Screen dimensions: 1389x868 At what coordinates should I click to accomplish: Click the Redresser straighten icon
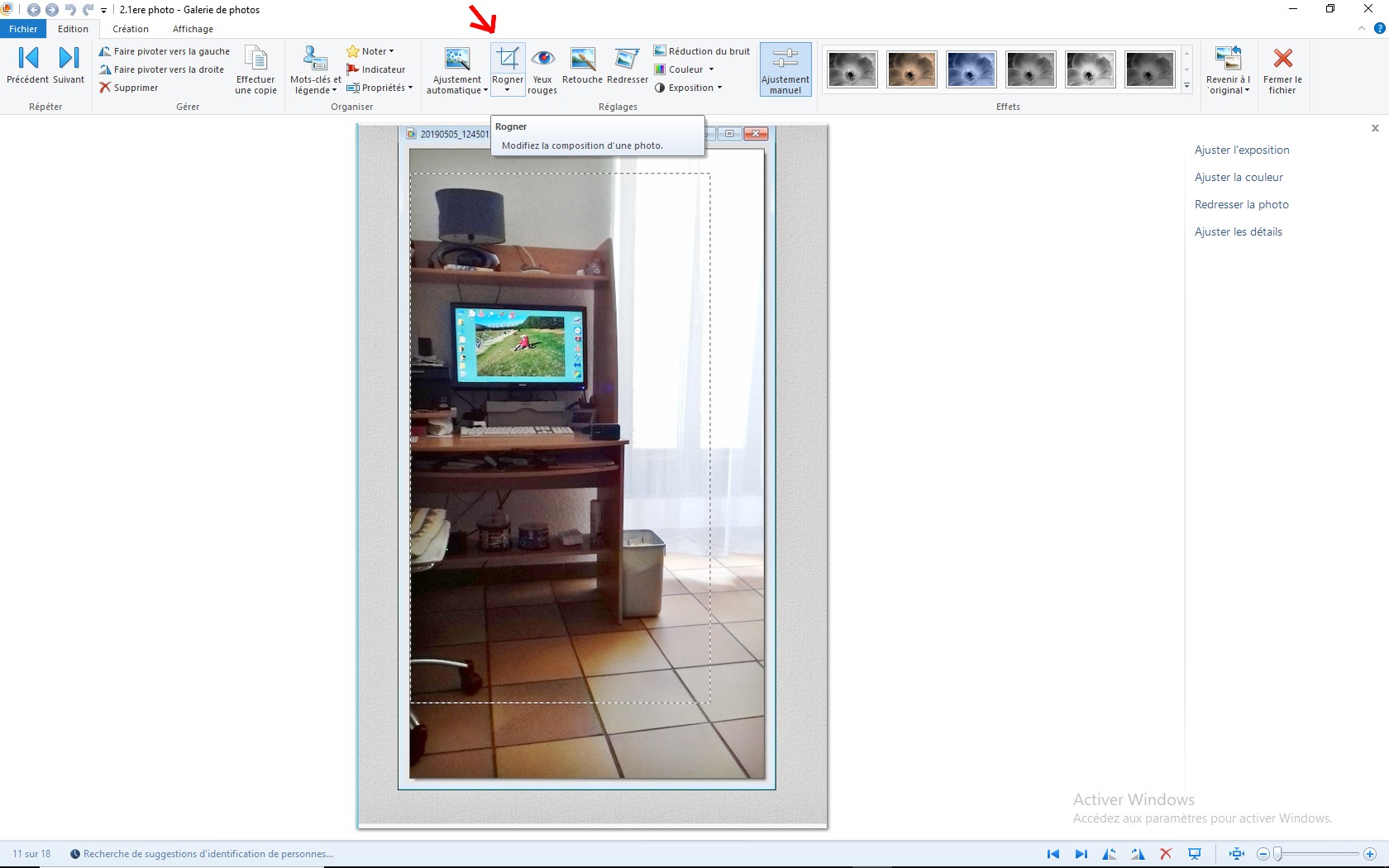[x=627, y=66]
